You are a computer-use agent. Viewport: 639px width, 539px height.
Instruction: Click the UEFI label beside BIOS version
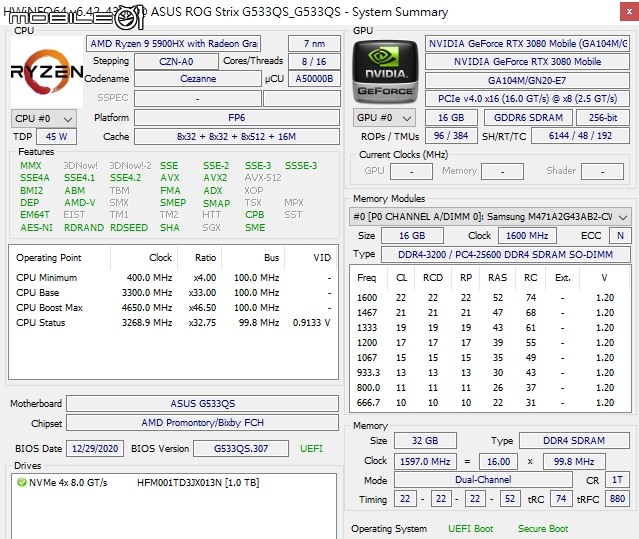pyautogui.click(x=311, y=449)
